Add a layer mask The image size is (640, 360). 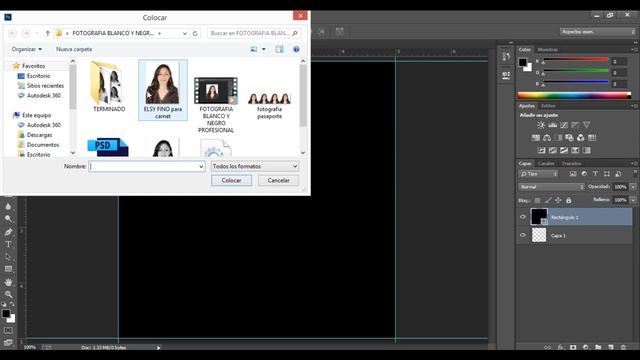573,347
